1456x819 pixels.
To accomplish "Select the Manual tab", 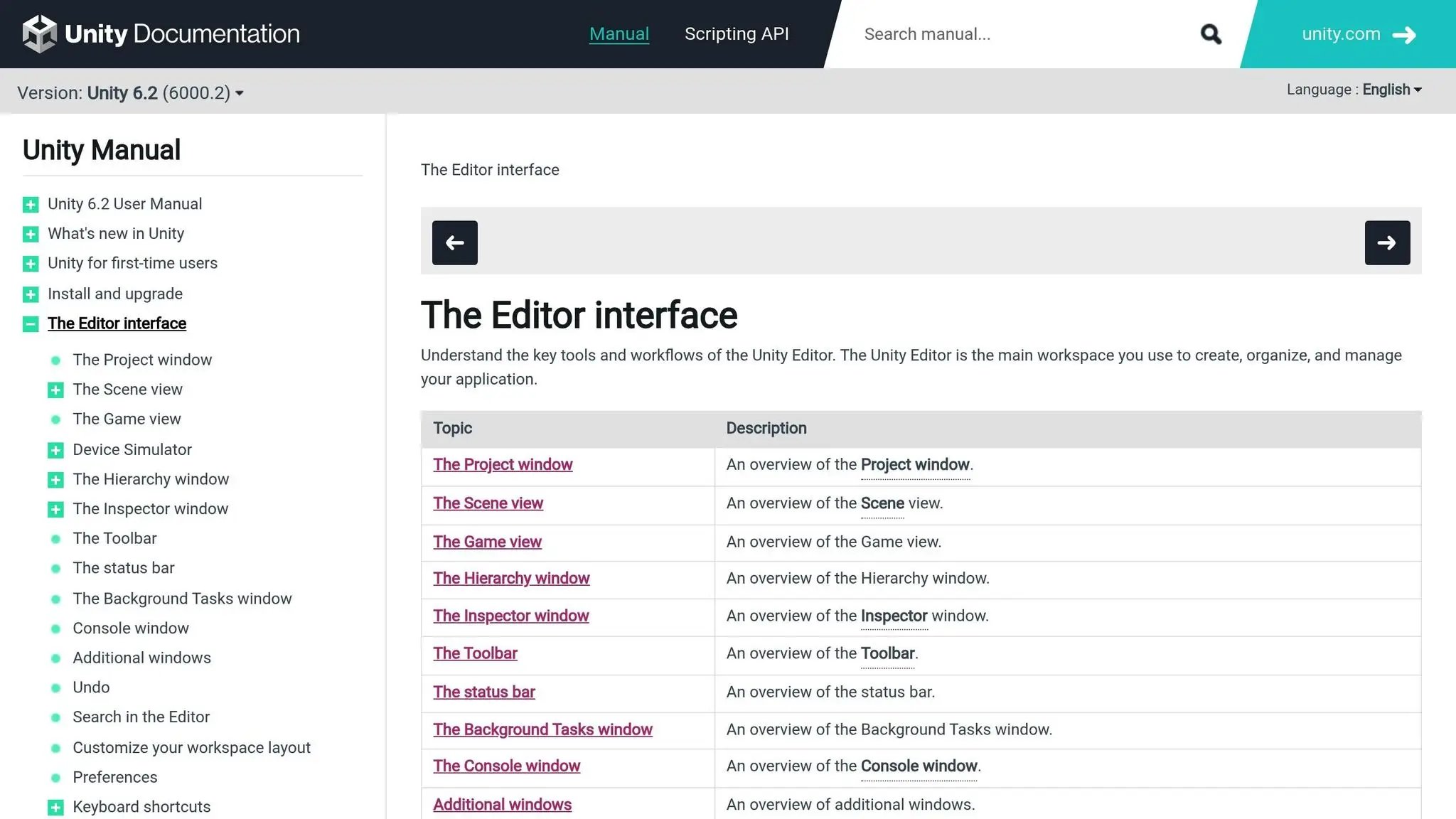I will pyautogui.click(x=619, y=34).
